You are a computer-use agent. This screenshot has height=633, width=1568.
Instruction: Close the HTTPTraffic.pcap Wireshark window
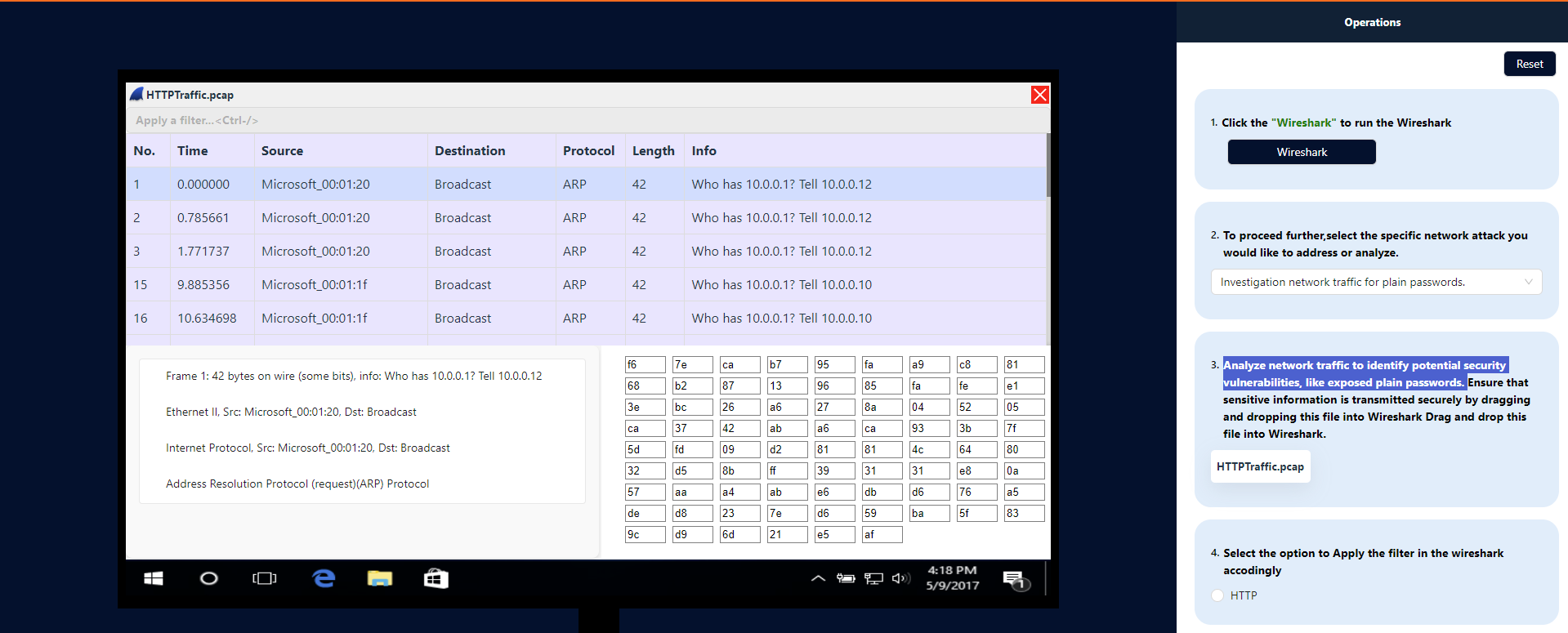coord(1039,95)
